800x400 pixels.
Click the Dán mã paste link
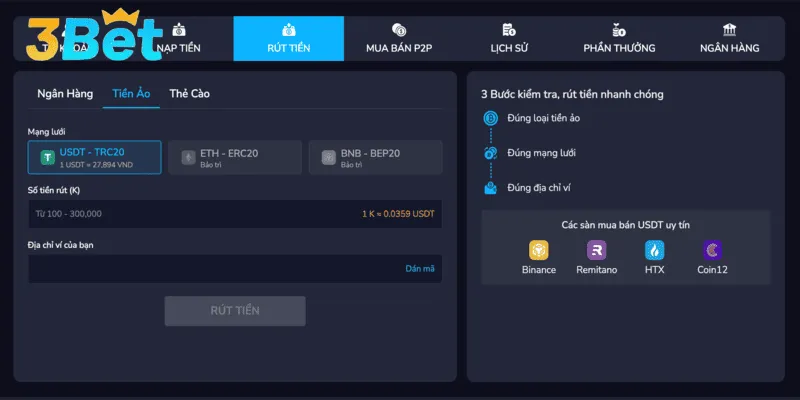click(420, 269)
